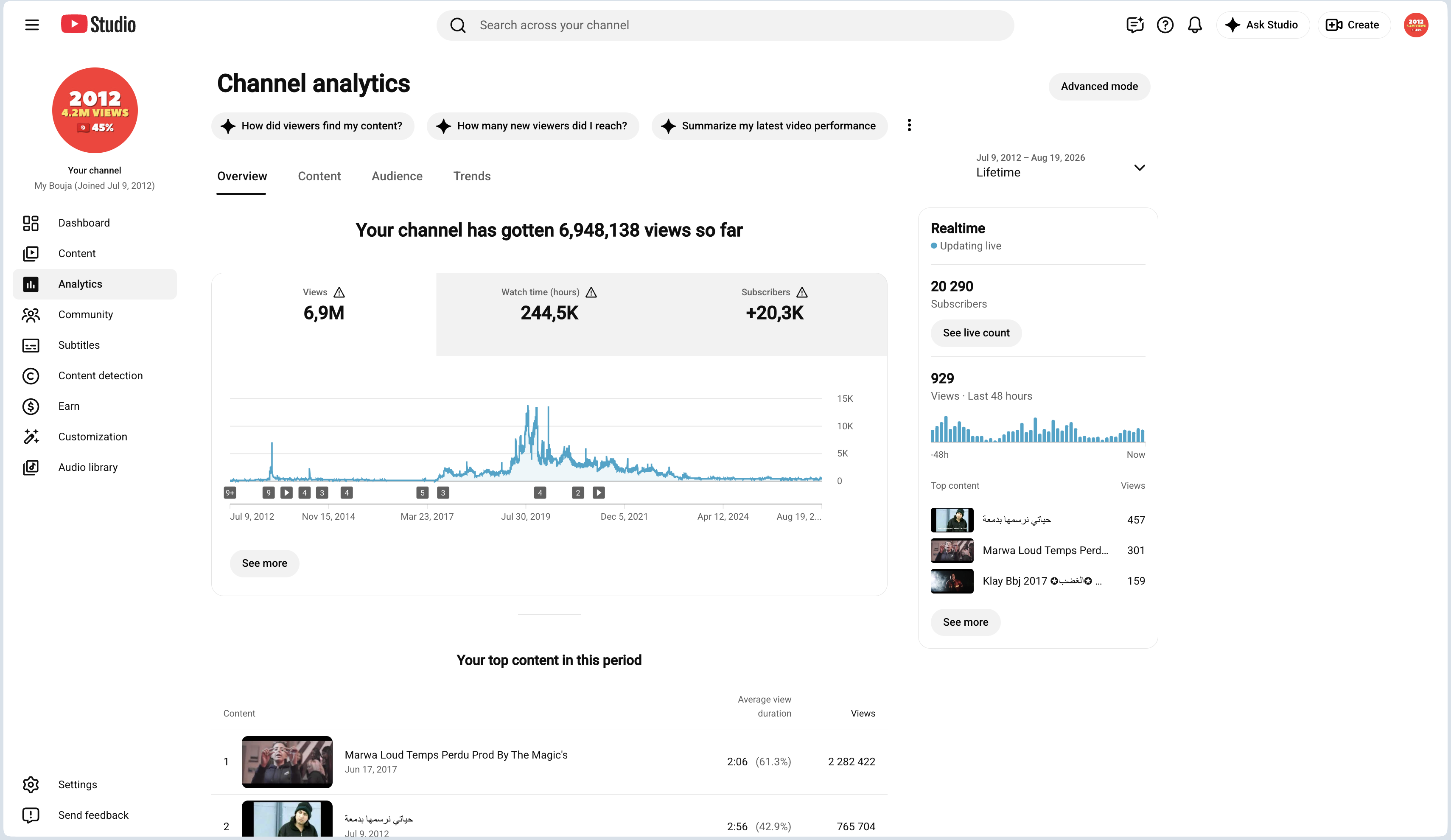Open the hamburger navigation menu

tap(32, 25)
